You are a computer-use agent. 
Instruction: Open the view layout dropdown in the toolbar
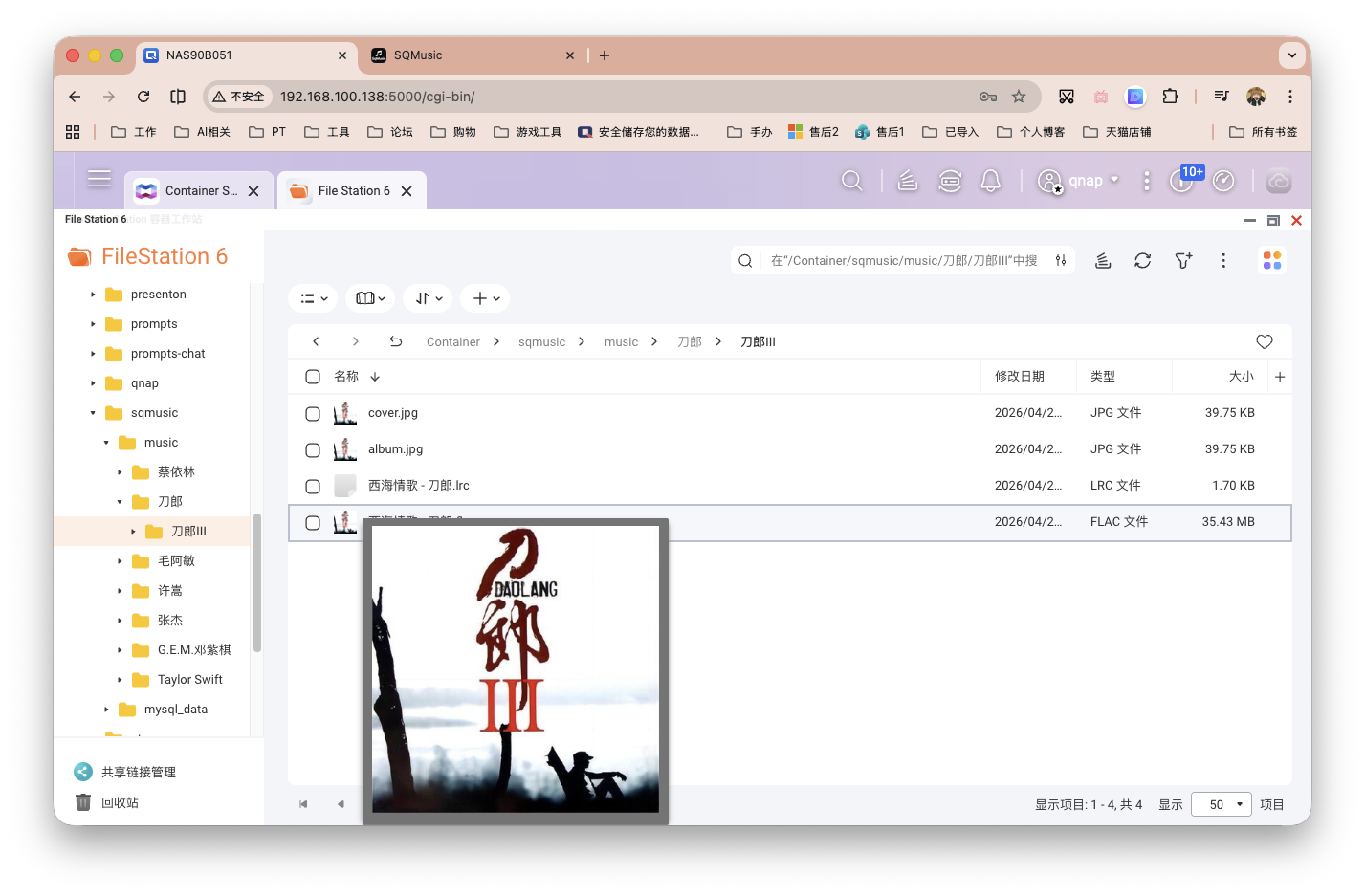click(313, 297)
